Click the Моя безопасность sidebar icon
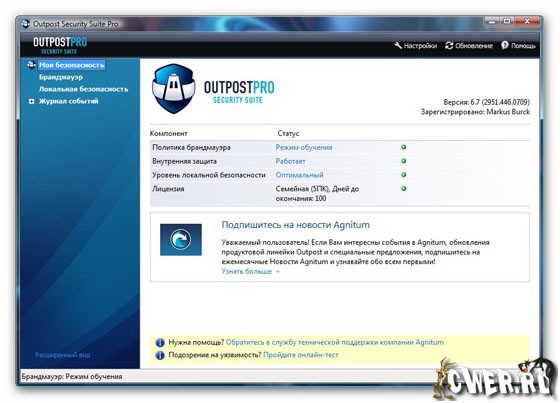Screen dimensions: 560x403 click(31, 65)
